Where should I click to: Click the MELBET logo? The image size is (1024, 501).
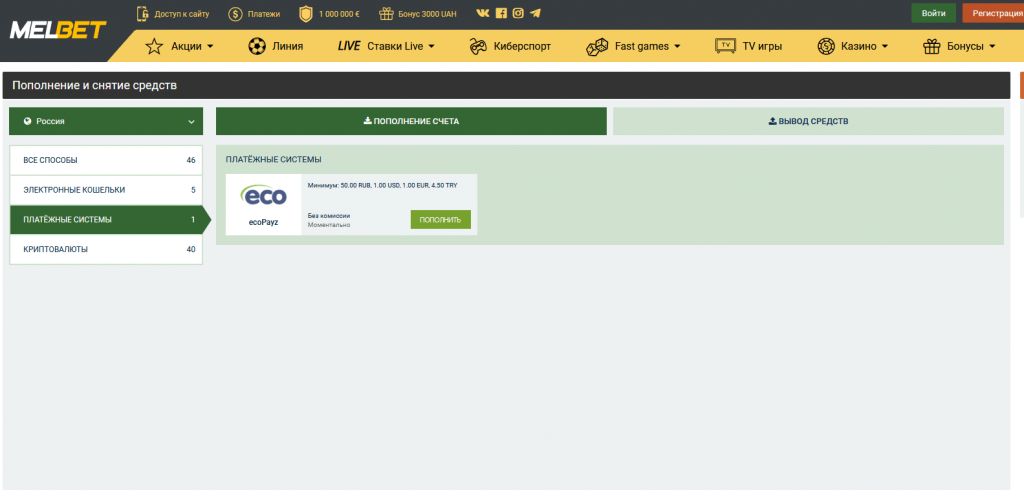(x=58, y=30)
